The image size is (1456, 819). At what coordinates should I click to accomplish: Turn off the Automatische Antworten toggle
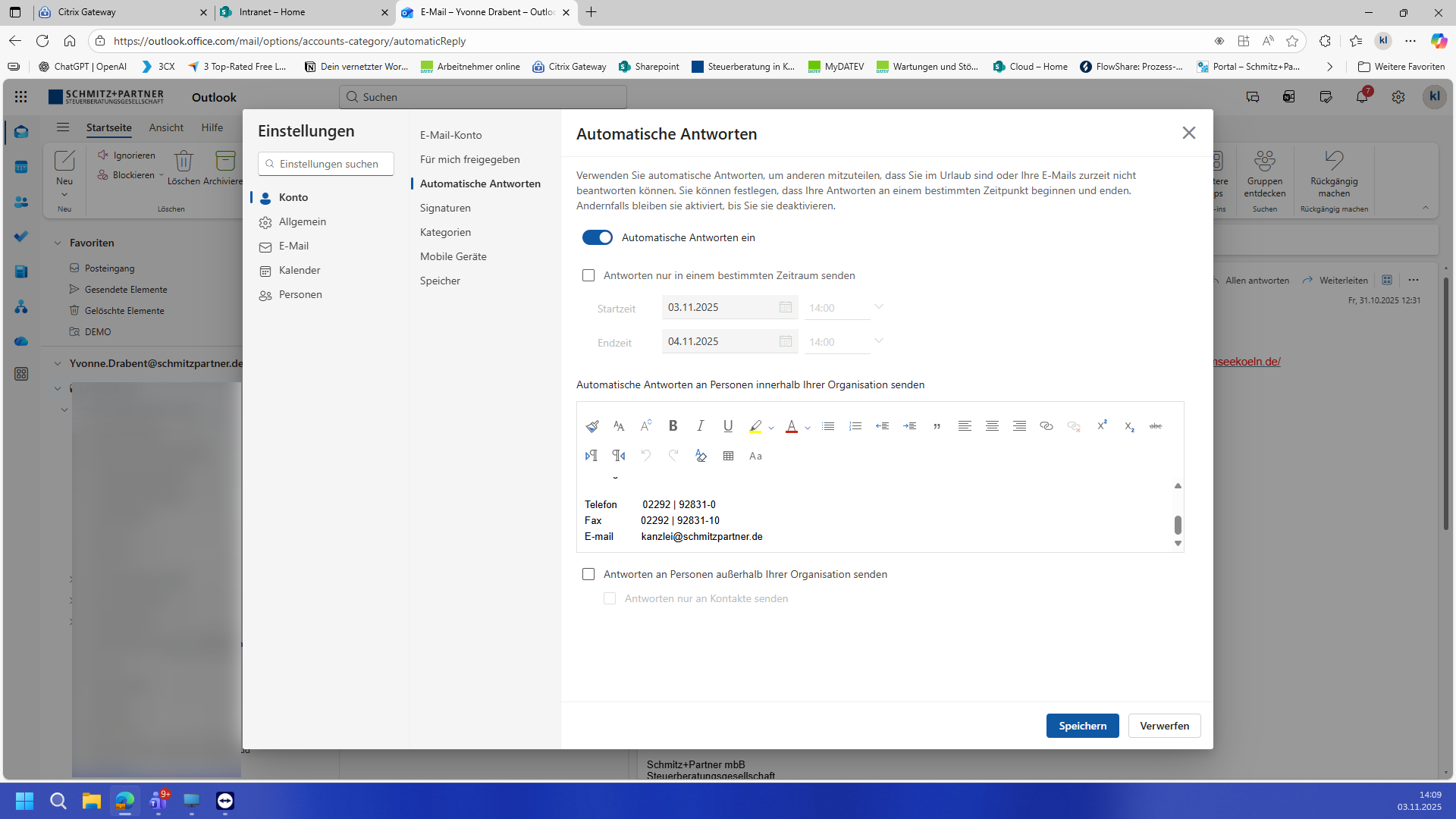[x=597, y=237]
